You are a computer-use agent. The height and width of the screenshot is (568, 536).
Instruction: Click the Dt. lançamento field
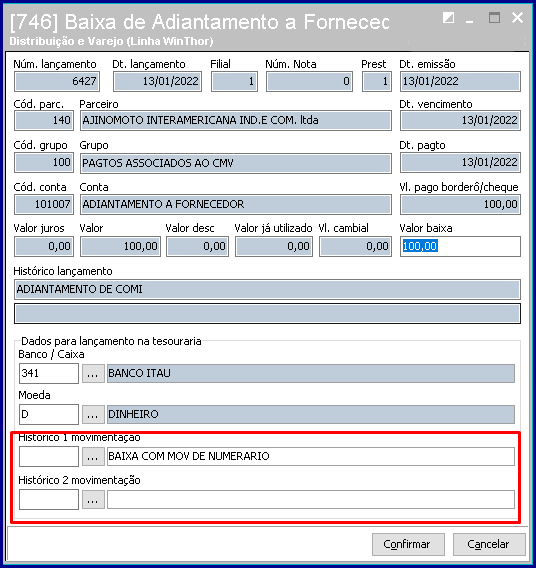157,81
